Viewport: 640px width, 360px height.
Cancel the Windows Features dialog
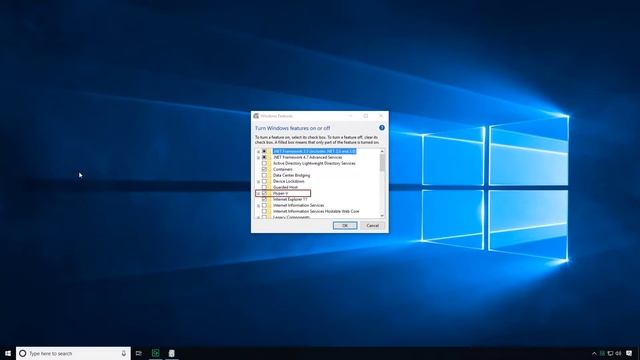tap(372, 225)
